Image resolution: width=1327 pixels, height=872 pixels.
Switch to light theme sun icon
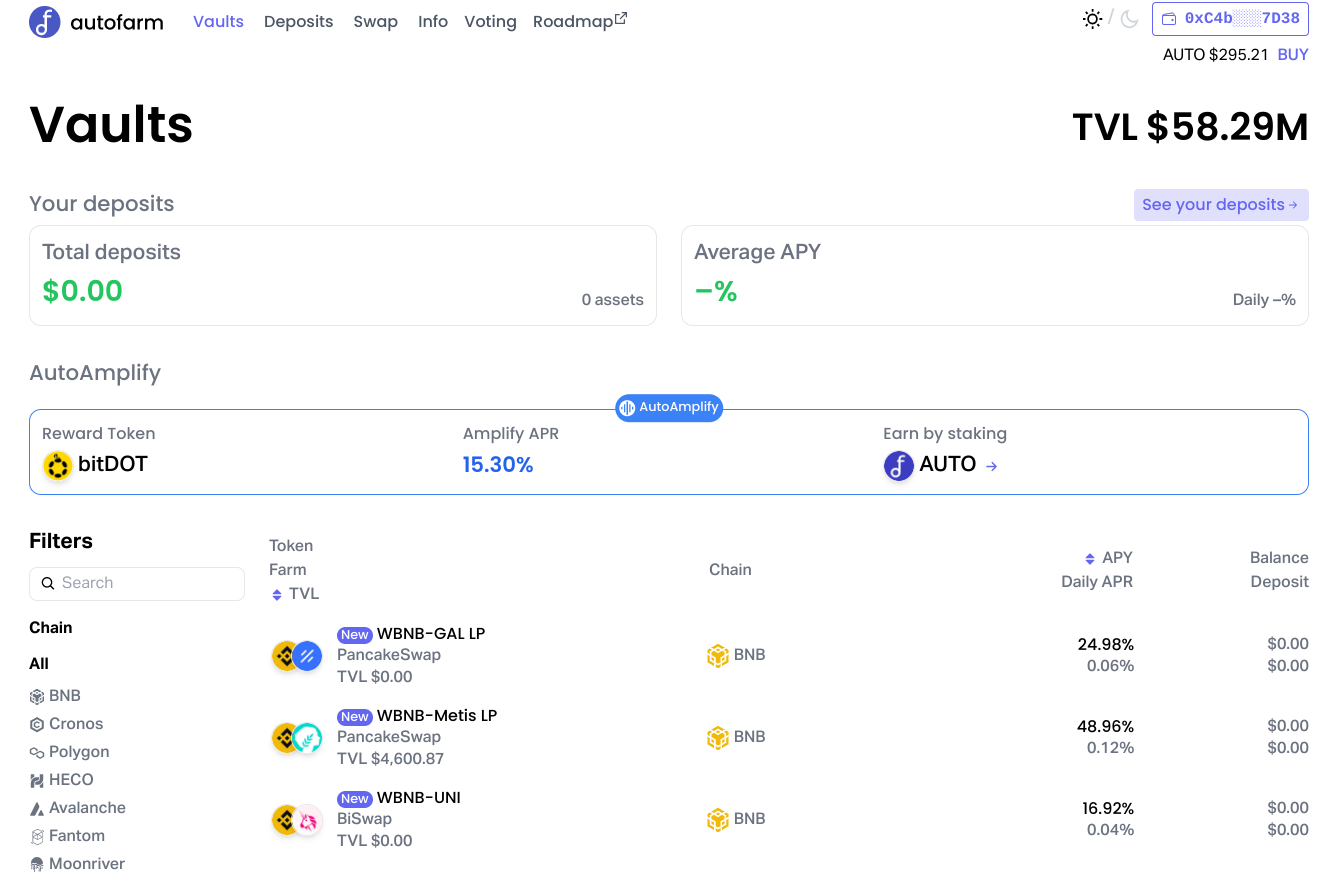[x=1092, y=19]
